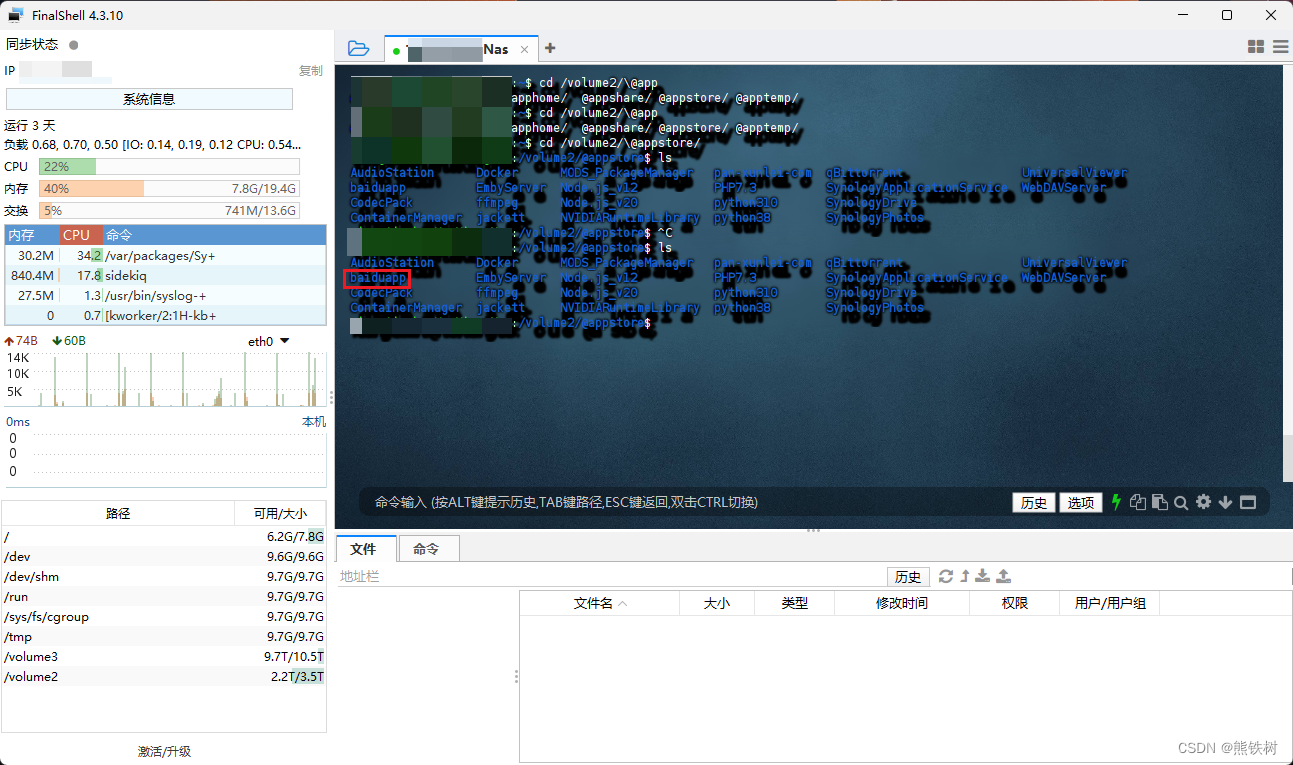Click the 修改时间 column header
The image size is (1293, 765).
tap(902, 603)
